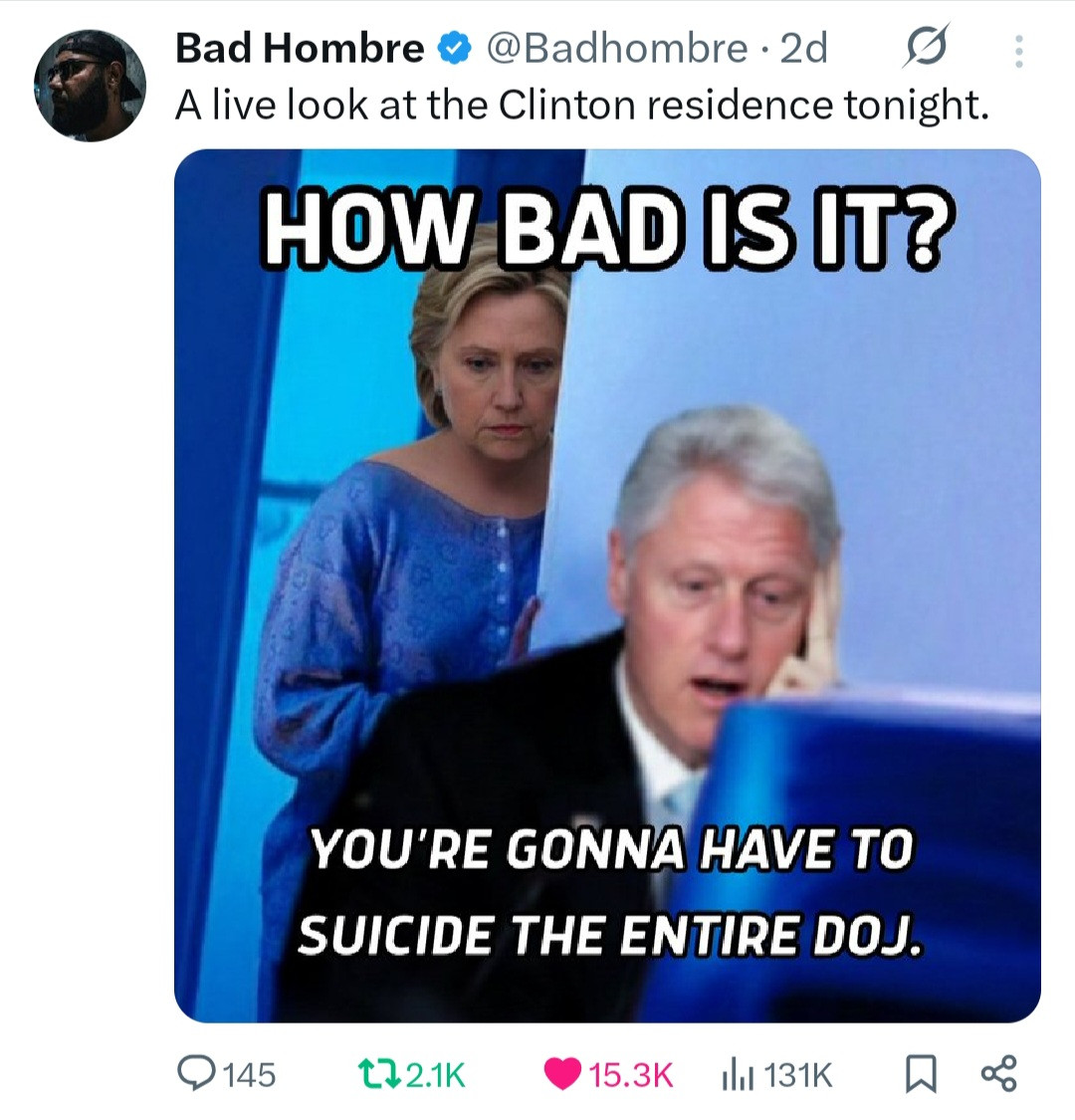Image resolution: width=1075 pixels, height=1120 pixels.
Task: Click the tweet text about Clinton residence
Action: 583,106
